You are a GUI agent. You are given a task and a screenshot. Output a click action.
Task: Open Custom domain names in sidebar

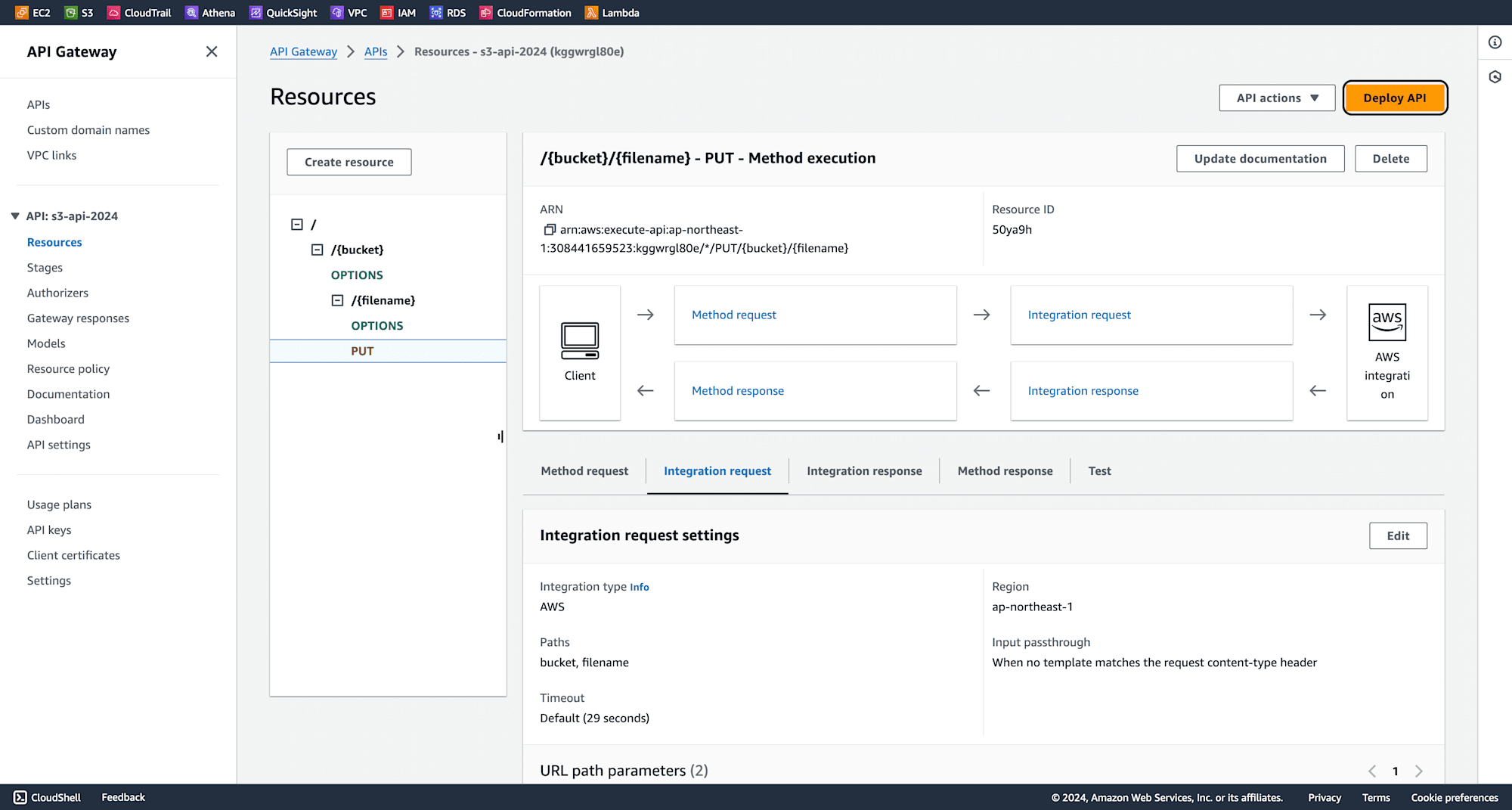(x=88, y=130)
